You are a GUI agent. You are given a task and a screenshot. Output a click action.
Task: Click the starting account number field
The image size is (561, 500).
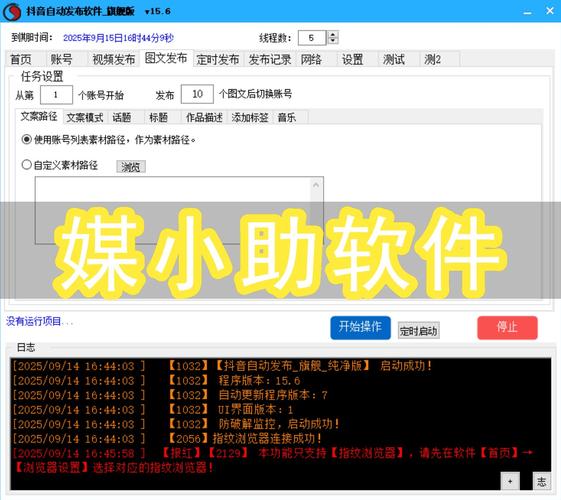coord(56,95)
